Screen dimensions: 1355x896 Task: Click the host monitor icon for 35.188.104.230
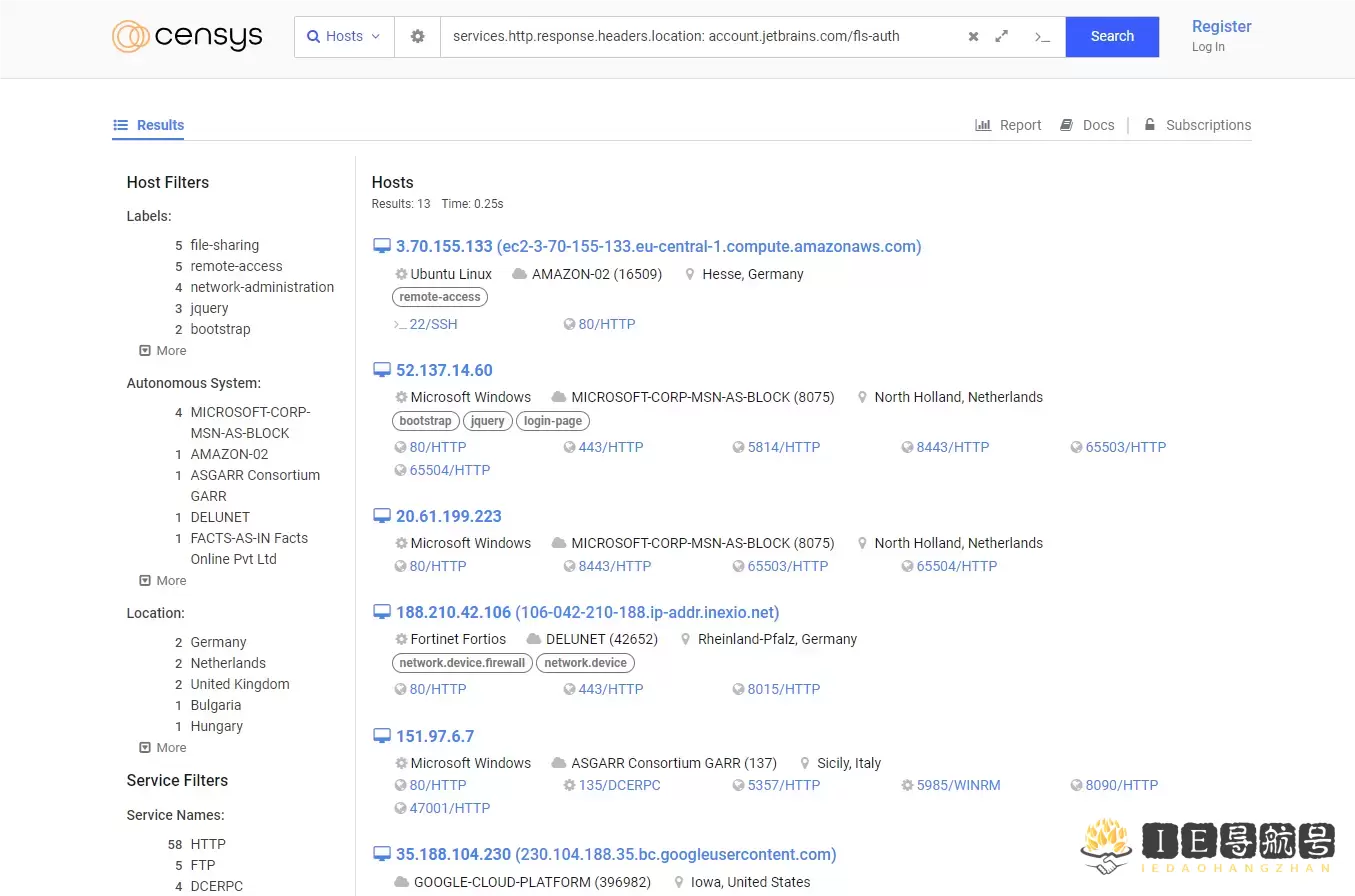tap(381, 854)
